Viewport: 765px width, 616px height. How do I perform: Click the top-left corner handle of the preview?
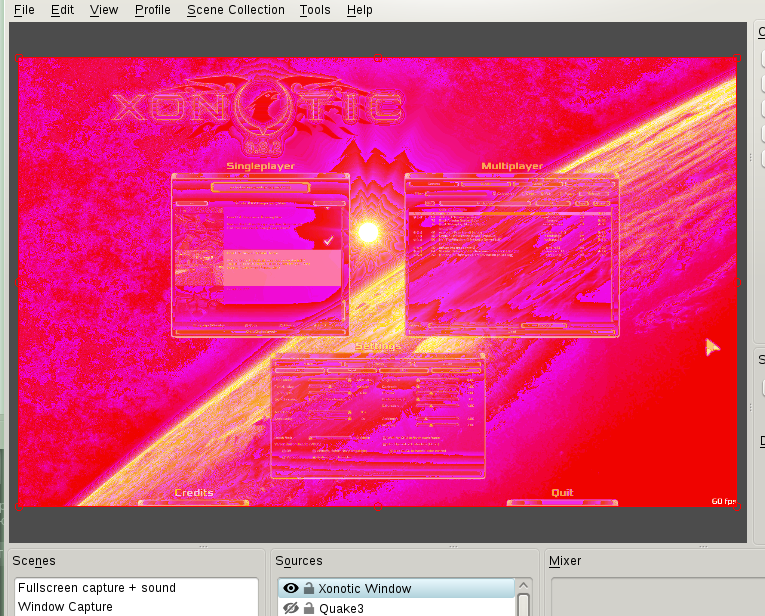pos(18,57)
